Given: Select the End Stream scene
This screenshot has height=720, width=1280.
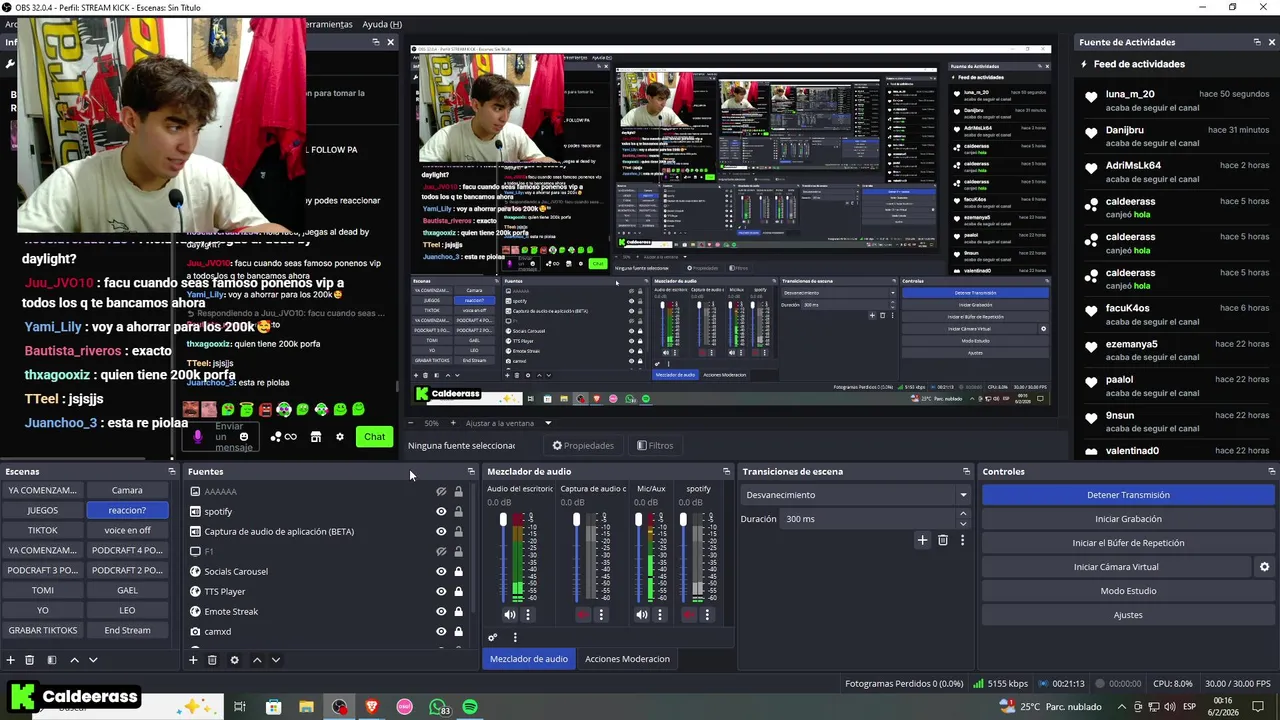Looking at the screenshot, I should point(127,630).
